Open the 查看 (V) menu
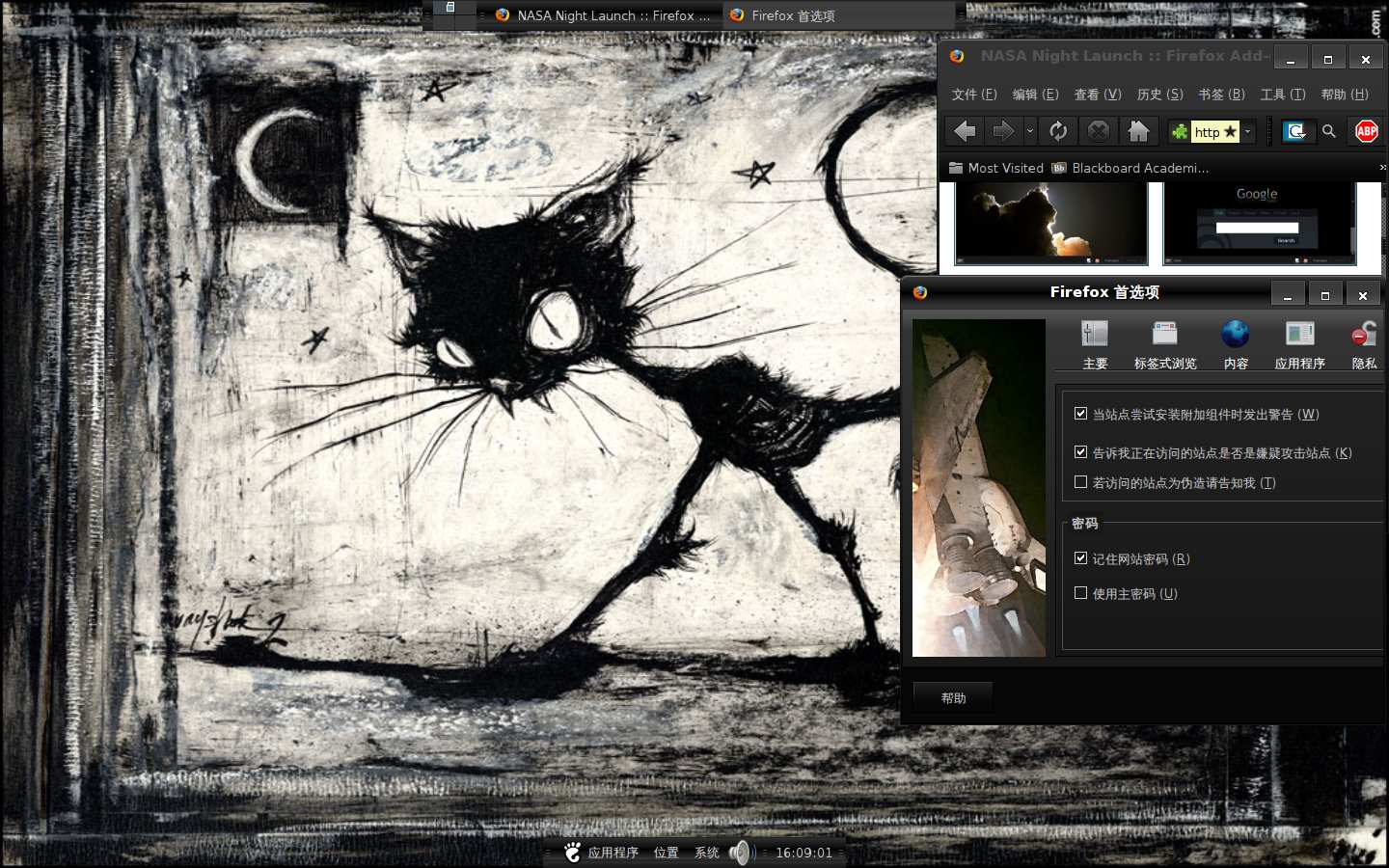 [x=1098, y=95]
